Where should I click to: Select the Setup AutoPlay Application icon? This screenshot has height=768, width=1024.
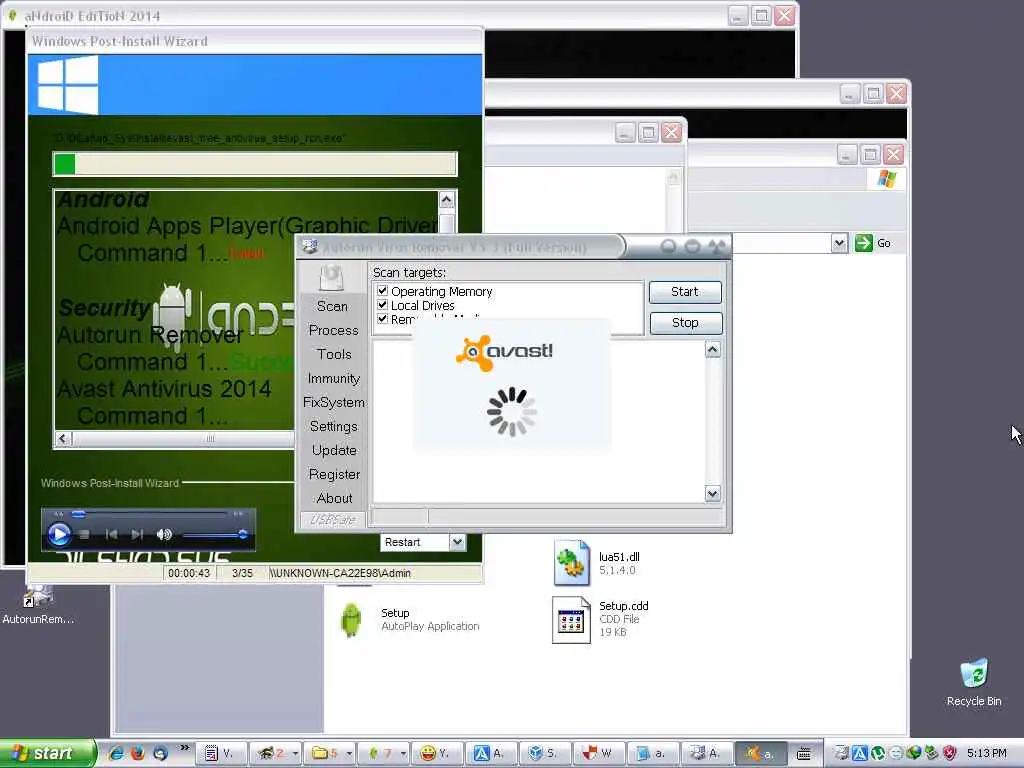[351, 619]
